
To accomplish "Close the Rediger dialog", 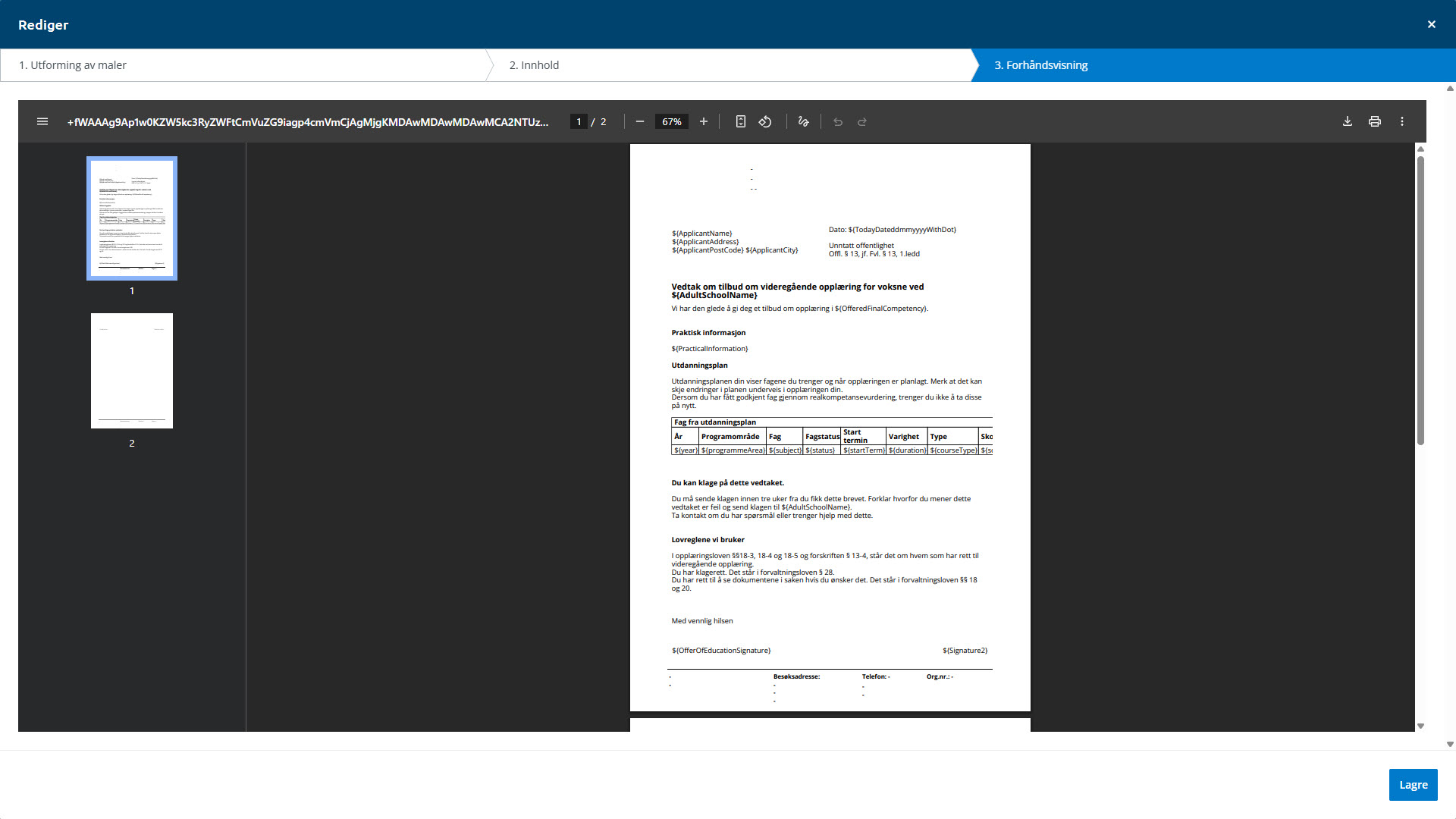I will pos(1432,24).
